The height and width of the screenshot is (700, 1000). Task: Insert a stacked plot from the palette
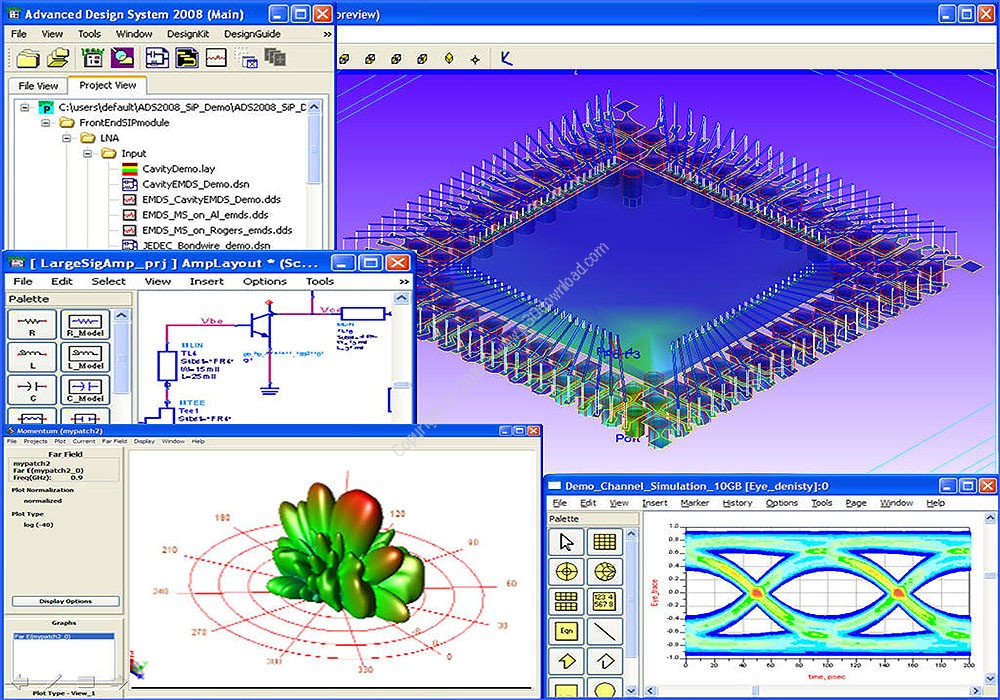pos(566,601)
